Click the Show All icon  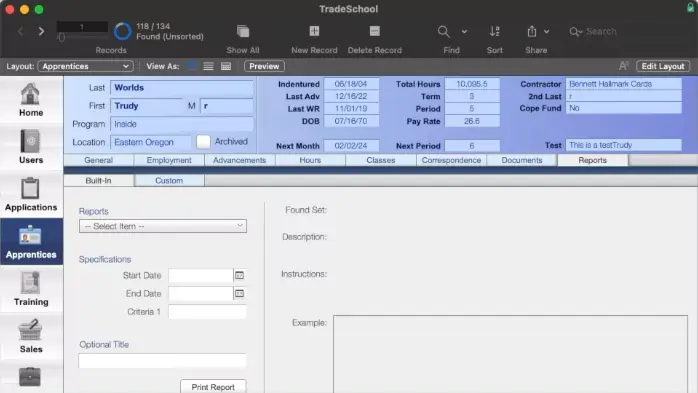point(243,31)
